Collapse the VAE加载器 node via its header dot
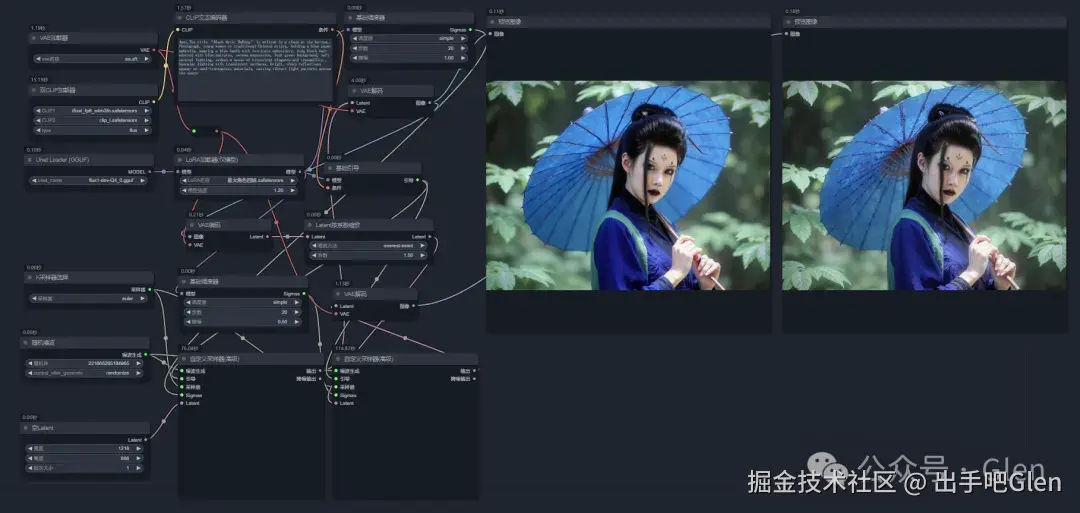Viewport: 1080px width, 513px height. [35, 39]
